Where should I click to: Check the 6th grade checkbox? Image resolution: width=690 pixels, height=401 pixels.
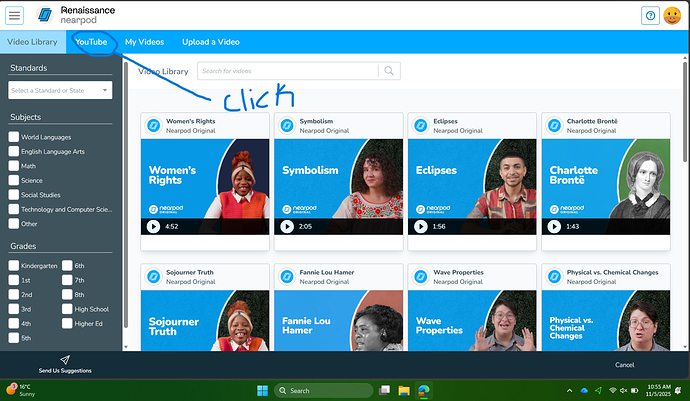(x=67, y=265)
